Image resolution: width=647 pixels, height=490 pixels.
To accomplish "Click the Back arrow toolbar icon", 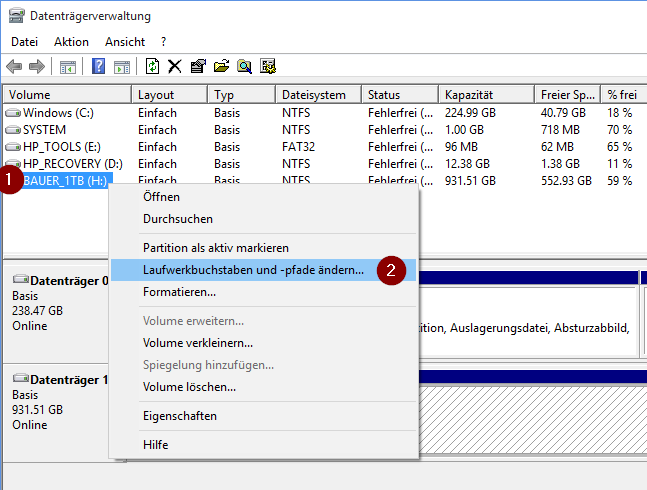I will (14, 66).
